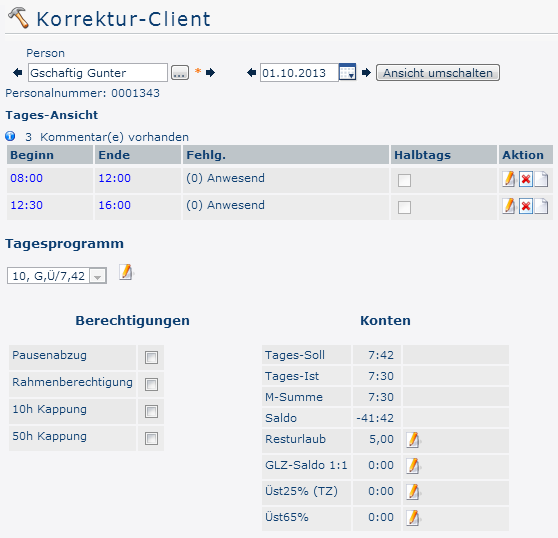Edit the 12:30 entry with pencil icon
The width and height of the screenshot is (558, 538).
pyautogui.click(x=509, y=206)
